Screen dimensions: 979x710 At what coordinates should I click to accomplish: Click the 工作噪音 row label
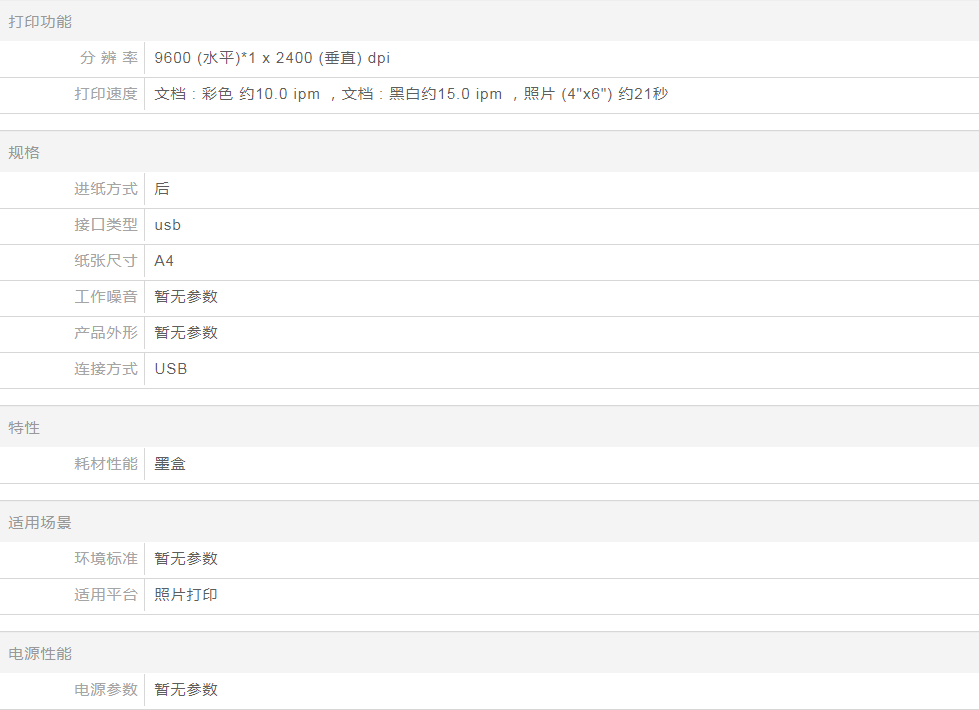tap(106, 297)
